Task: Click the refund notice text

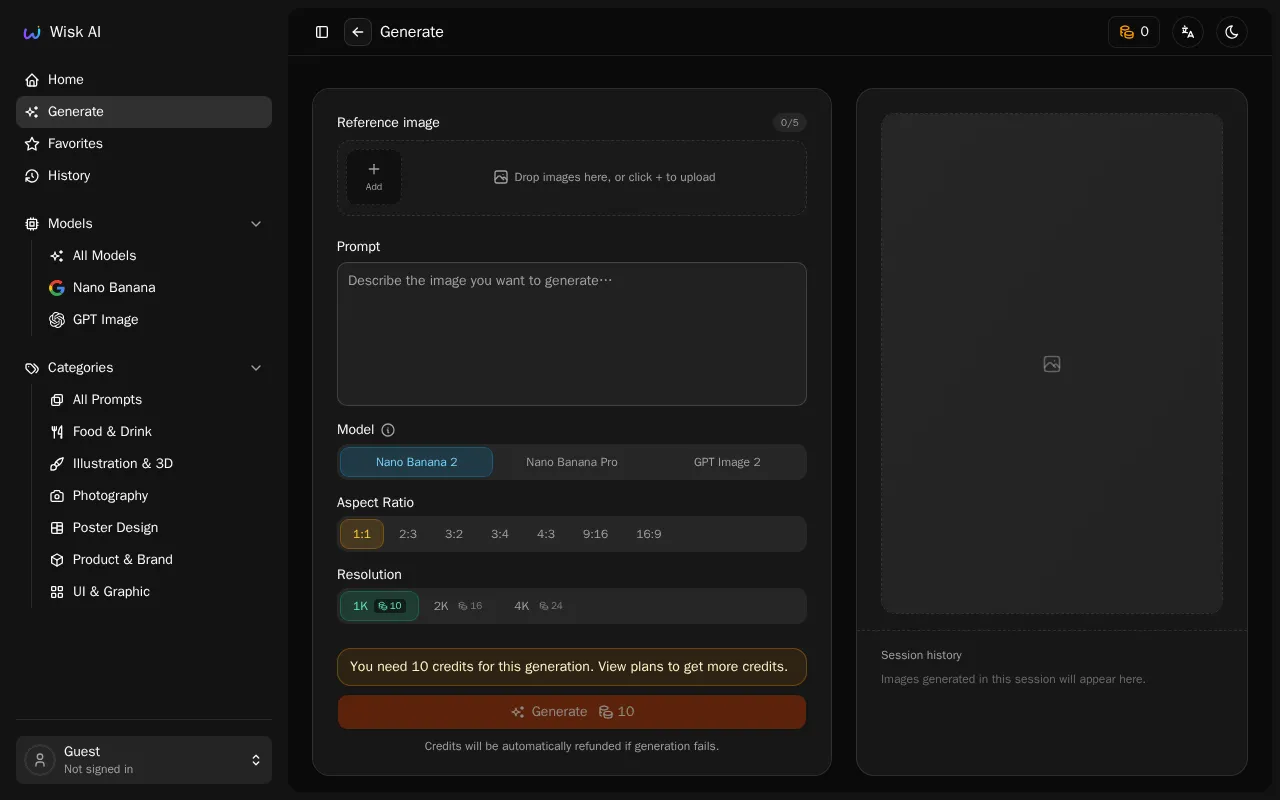Action: coord(572,746)
